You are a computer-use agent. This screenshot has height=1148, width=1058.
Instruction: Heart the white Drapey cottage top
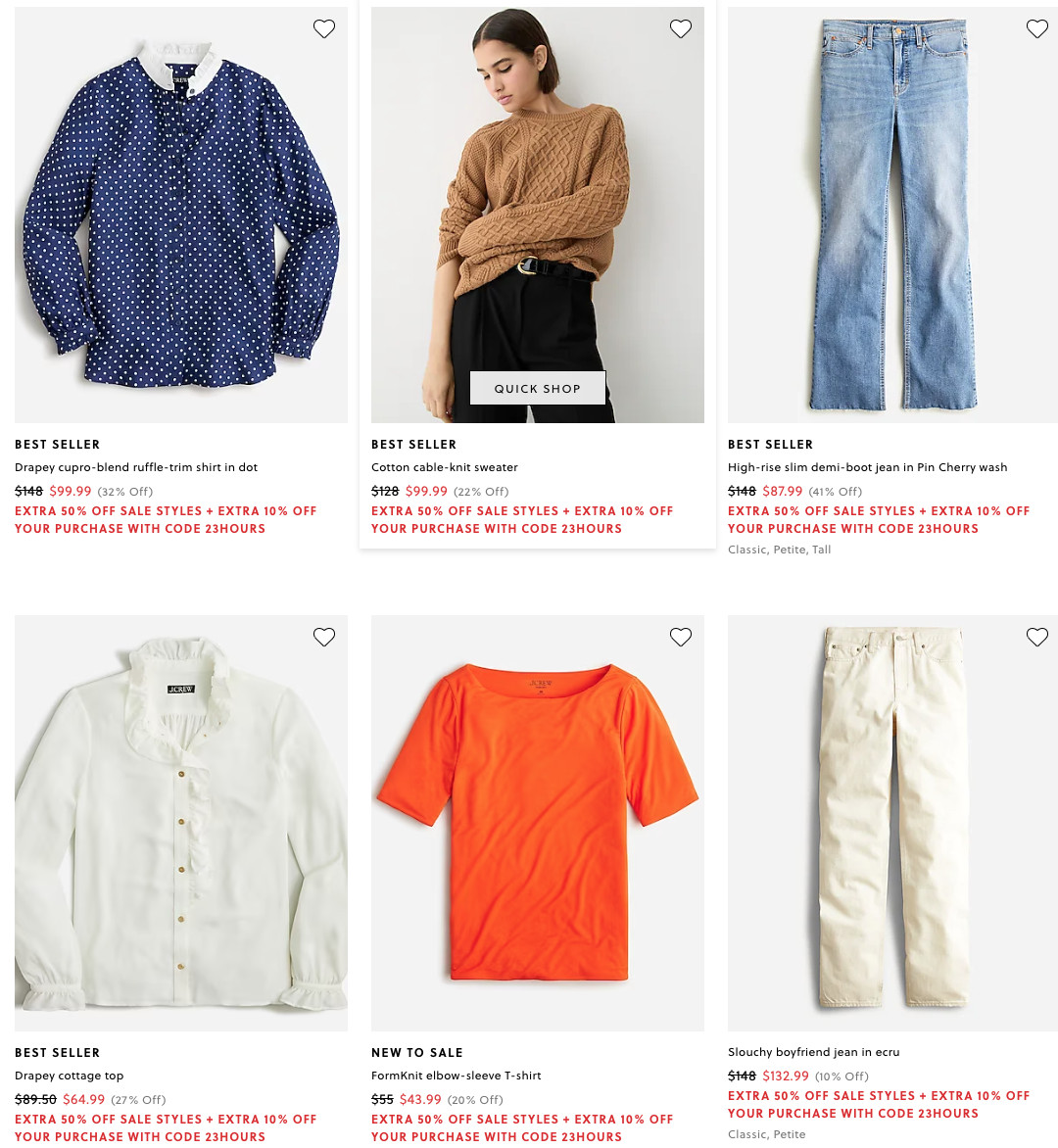pos(323,637)
